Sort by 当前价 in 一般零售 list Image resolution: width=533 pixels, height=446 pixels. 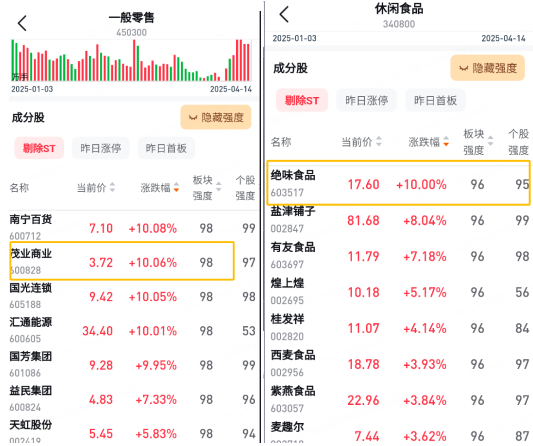click(x=96, y=187)
